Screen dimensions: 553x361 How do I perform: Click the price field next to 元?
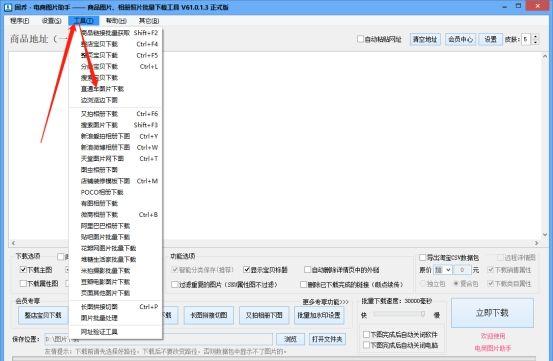[x=462, y=270]
